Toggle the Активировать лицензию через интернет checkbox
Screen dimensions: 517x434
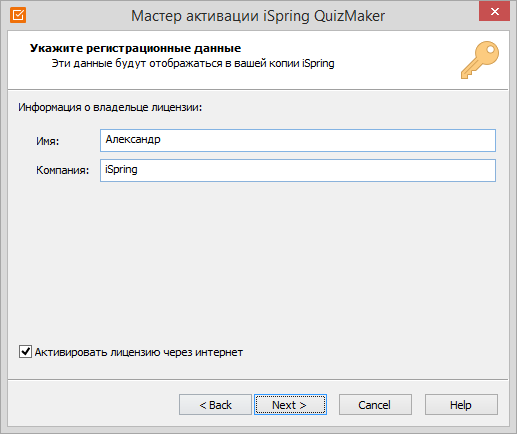25,352
